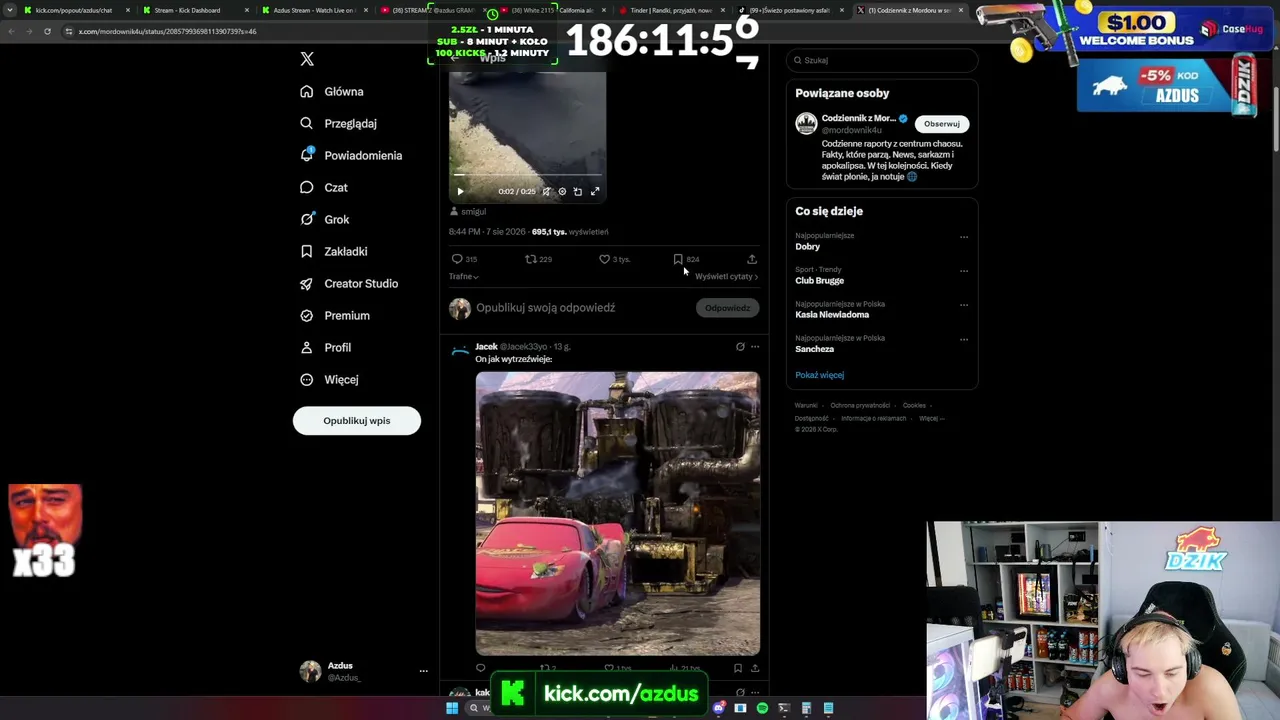Switch to the Tinder browser tab
The height and width of the screenshot is (720, 1280).
point(671,10)
